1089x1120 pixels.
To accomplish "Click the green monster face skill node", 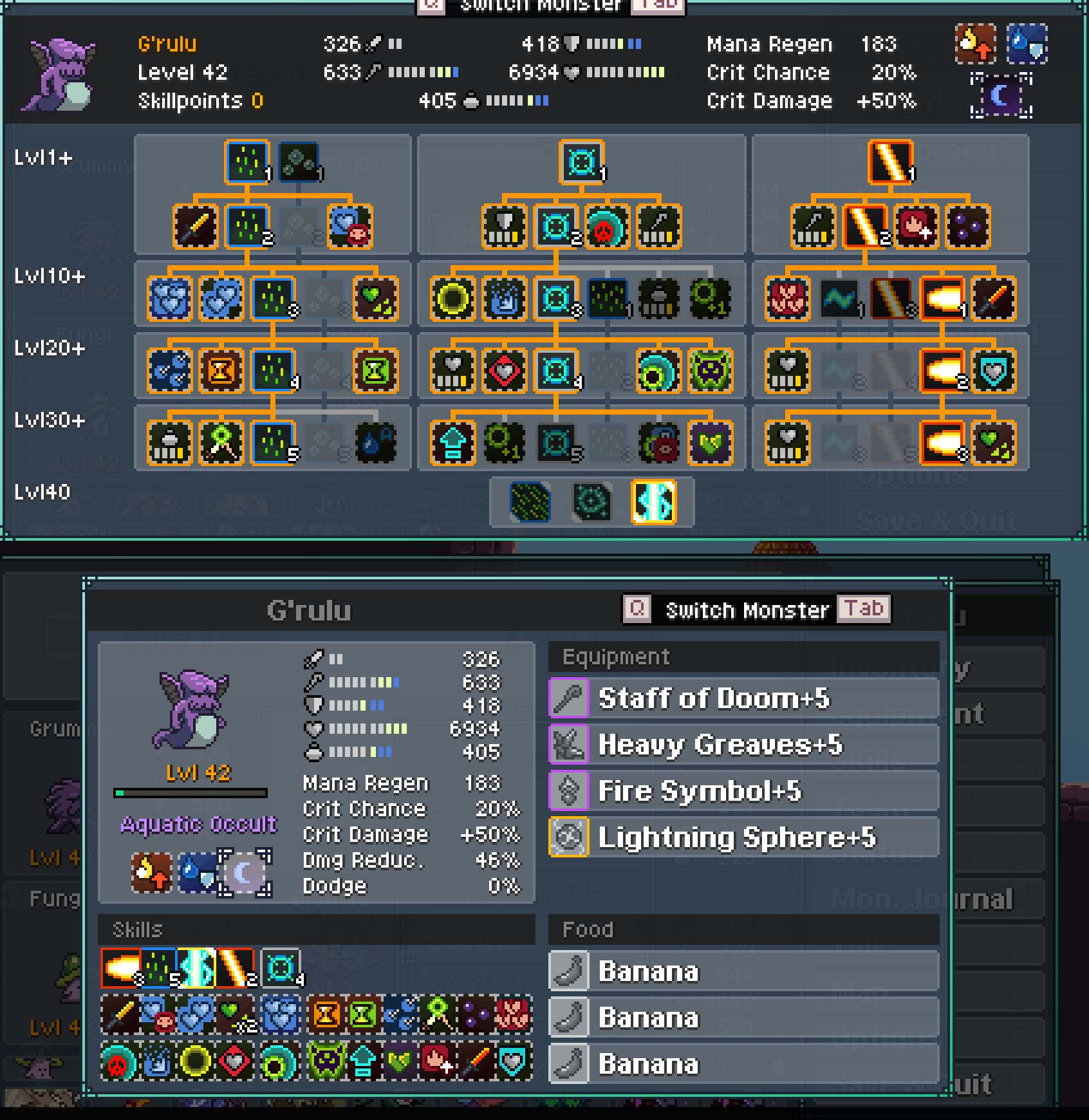I will click(710, 370).
